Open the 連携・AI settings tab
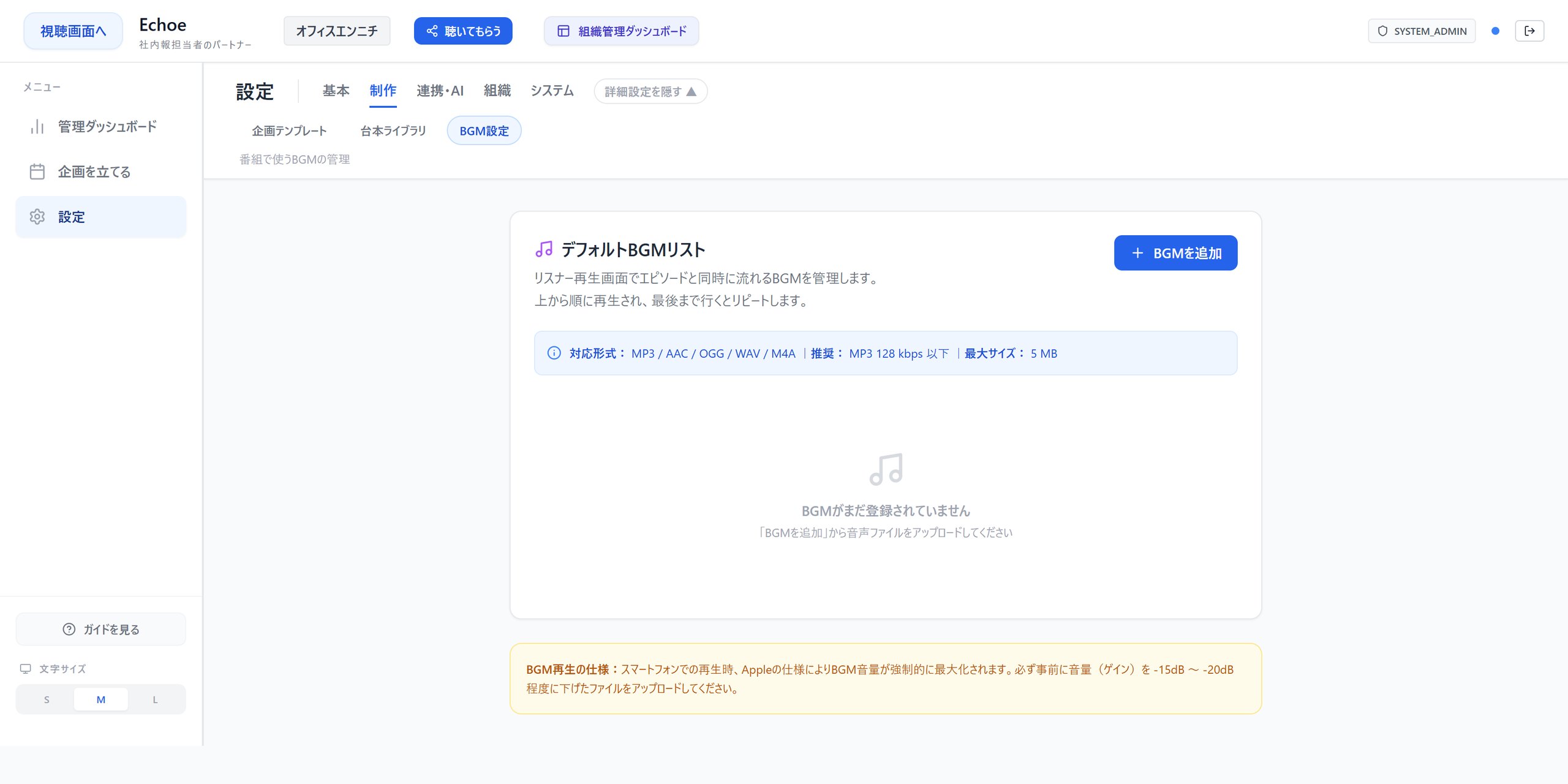The width and height of the screenshot is (1568, 784). point(440,91)
